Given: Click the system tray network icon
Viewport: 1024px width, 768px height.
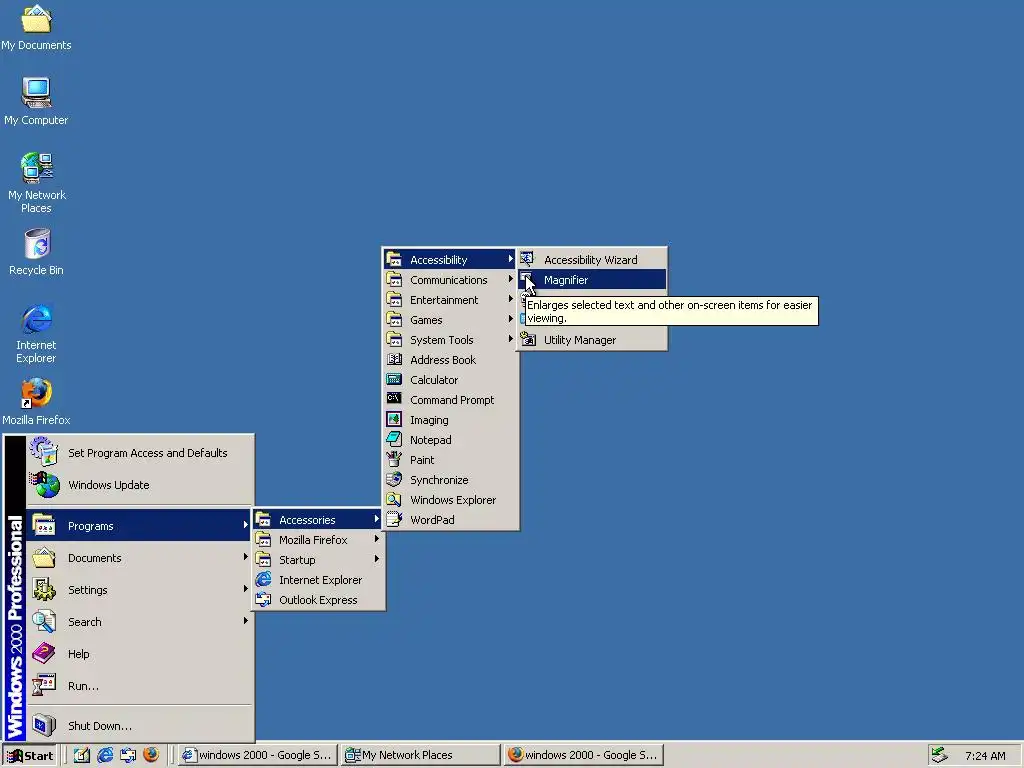Looking at the screenshot, I should pyautogui.click(x=939, y=755).
